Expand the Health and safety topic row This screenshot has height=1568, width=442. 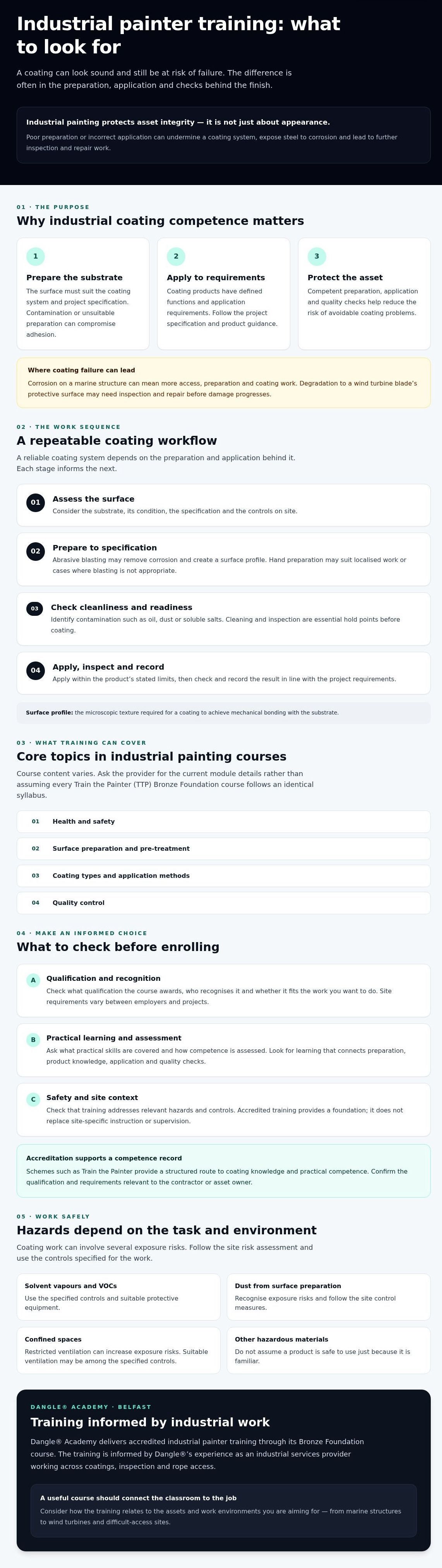click(x=223, y=822)
